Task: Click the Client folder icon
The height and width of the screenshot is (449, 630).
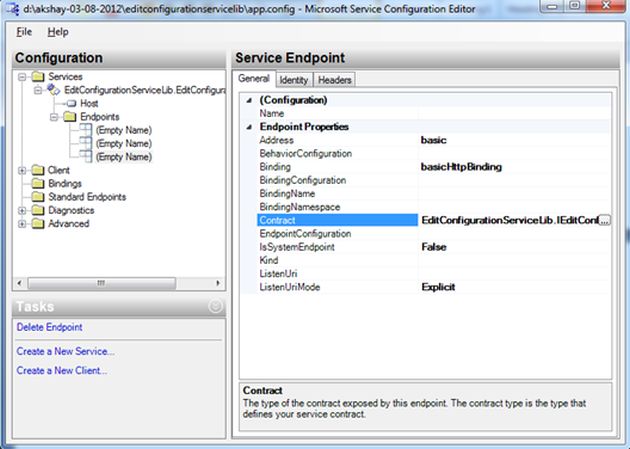Action: 38,170
